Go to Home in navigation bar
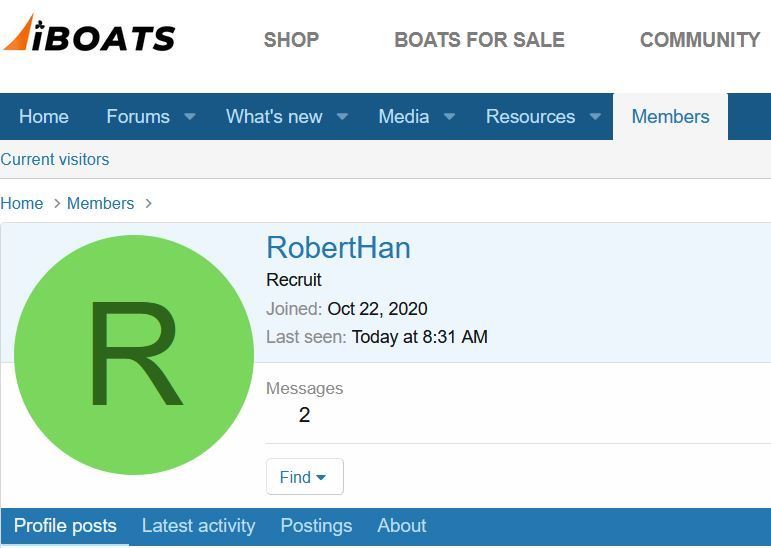771x548 pixels. pyautogui.click(x=44, y=117)
